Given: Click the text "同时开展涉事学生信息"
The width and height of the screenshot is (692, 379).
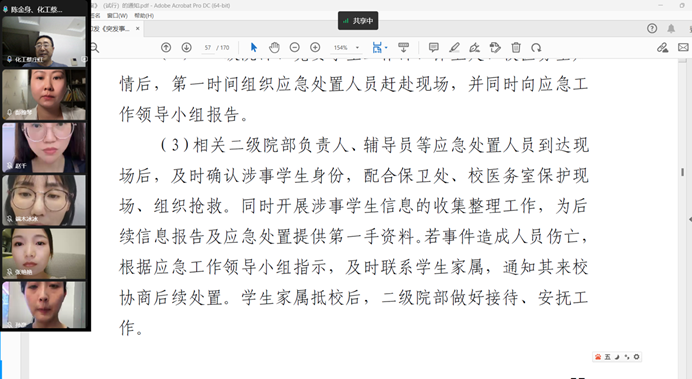Looking at the screenshot, I should [x=328, y=206].
